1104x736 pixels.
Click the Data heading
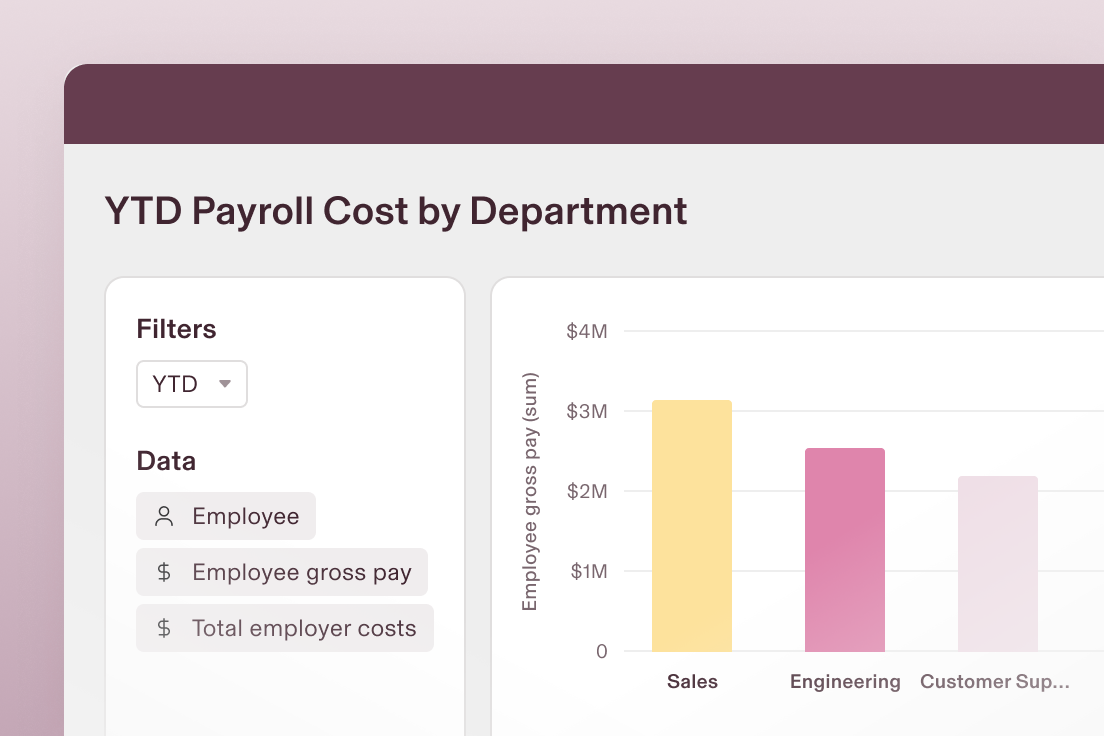coord(166,461)
